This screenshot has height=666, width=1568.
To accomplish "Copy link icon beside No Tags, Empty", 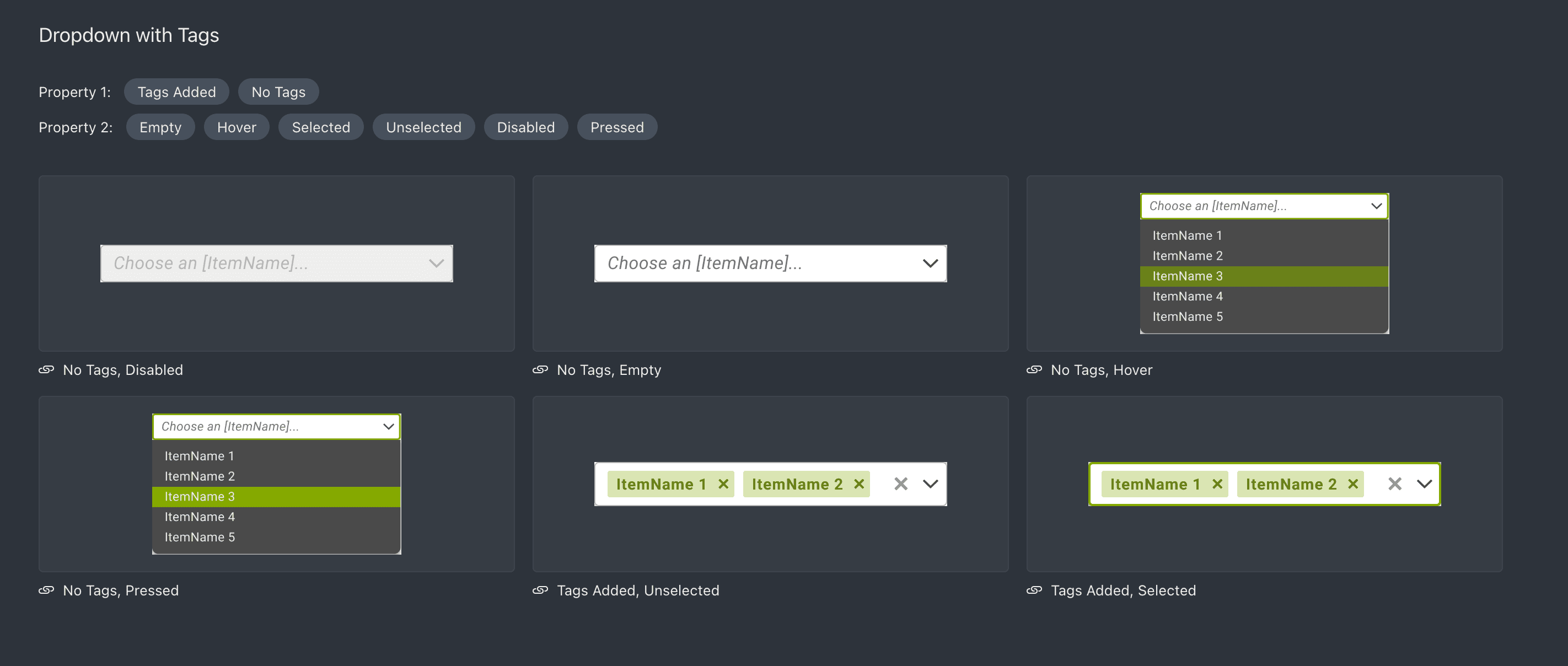I will point(540,369).
